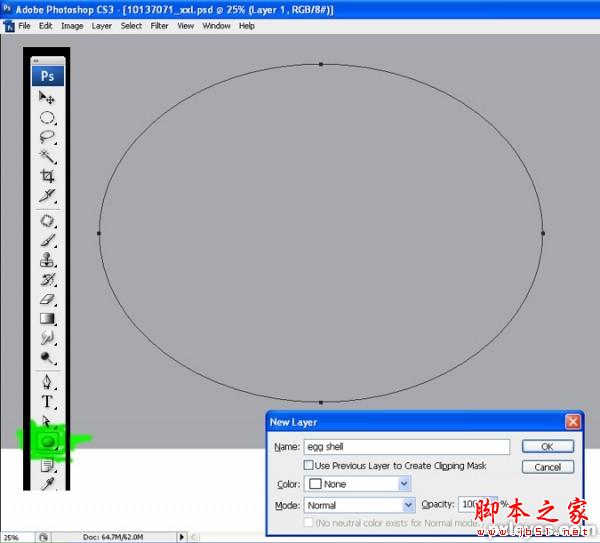Open the Filter menu
Viewport: 600px width, 543px height.
coord(159,26)
